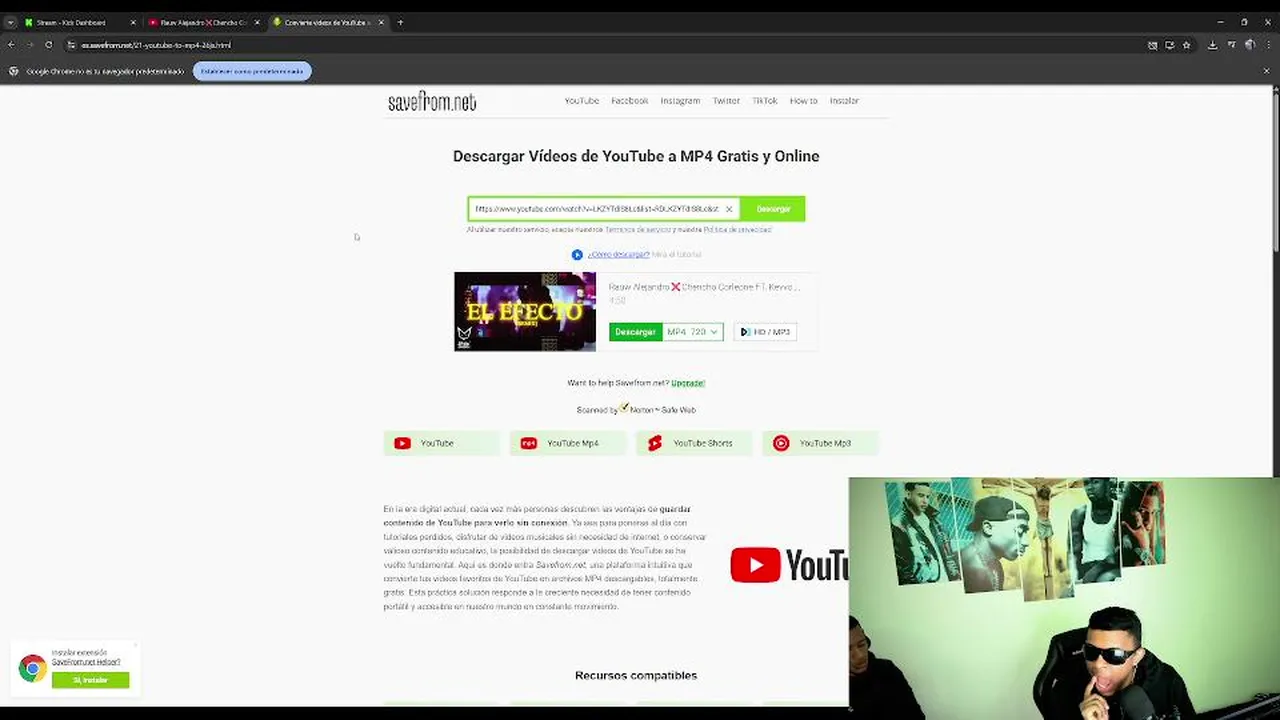Click the YouTube Shorts shortcut card
The image size is (1280, 720).
coord(693,443)
